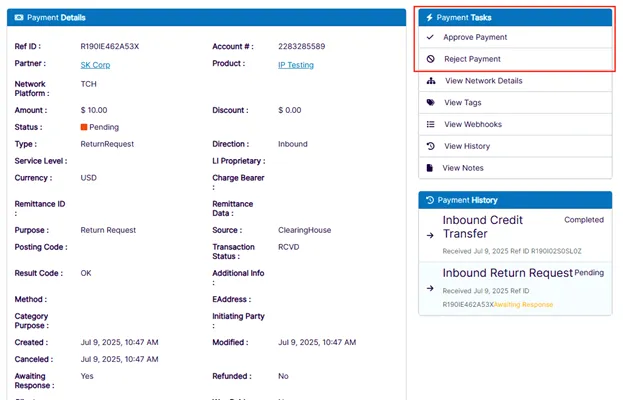Approve Payment in the tasks list

[x=515, y=37]
